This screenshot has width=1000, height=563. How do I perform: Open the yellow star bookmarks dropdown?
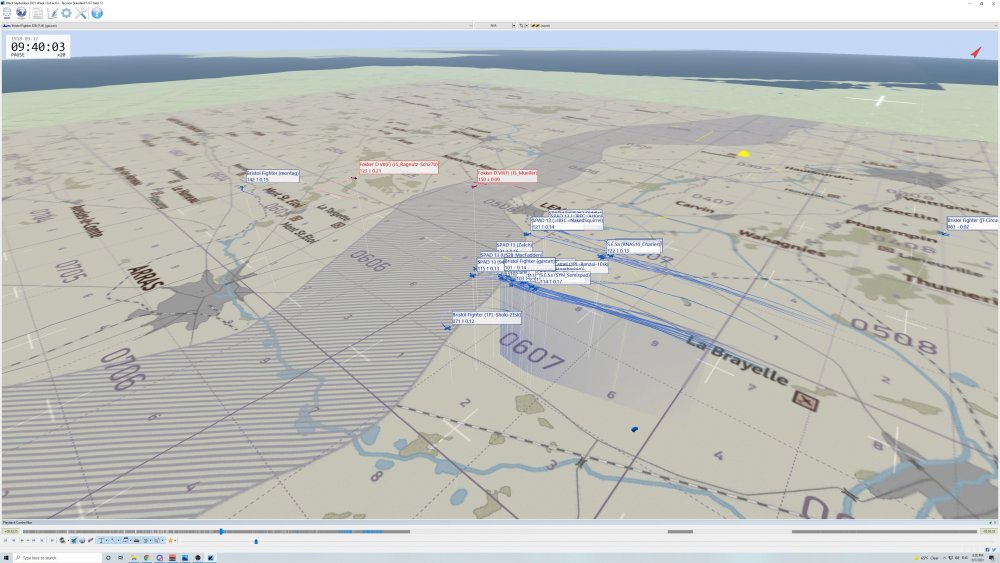(172, 541)
